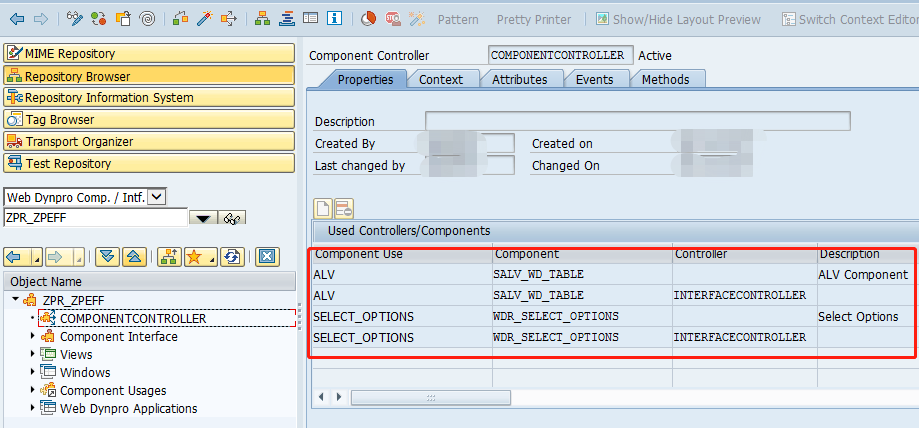Click Collapse All Nodes double-up arrow
Screen dimensions: 919x428
coord(134,257)
